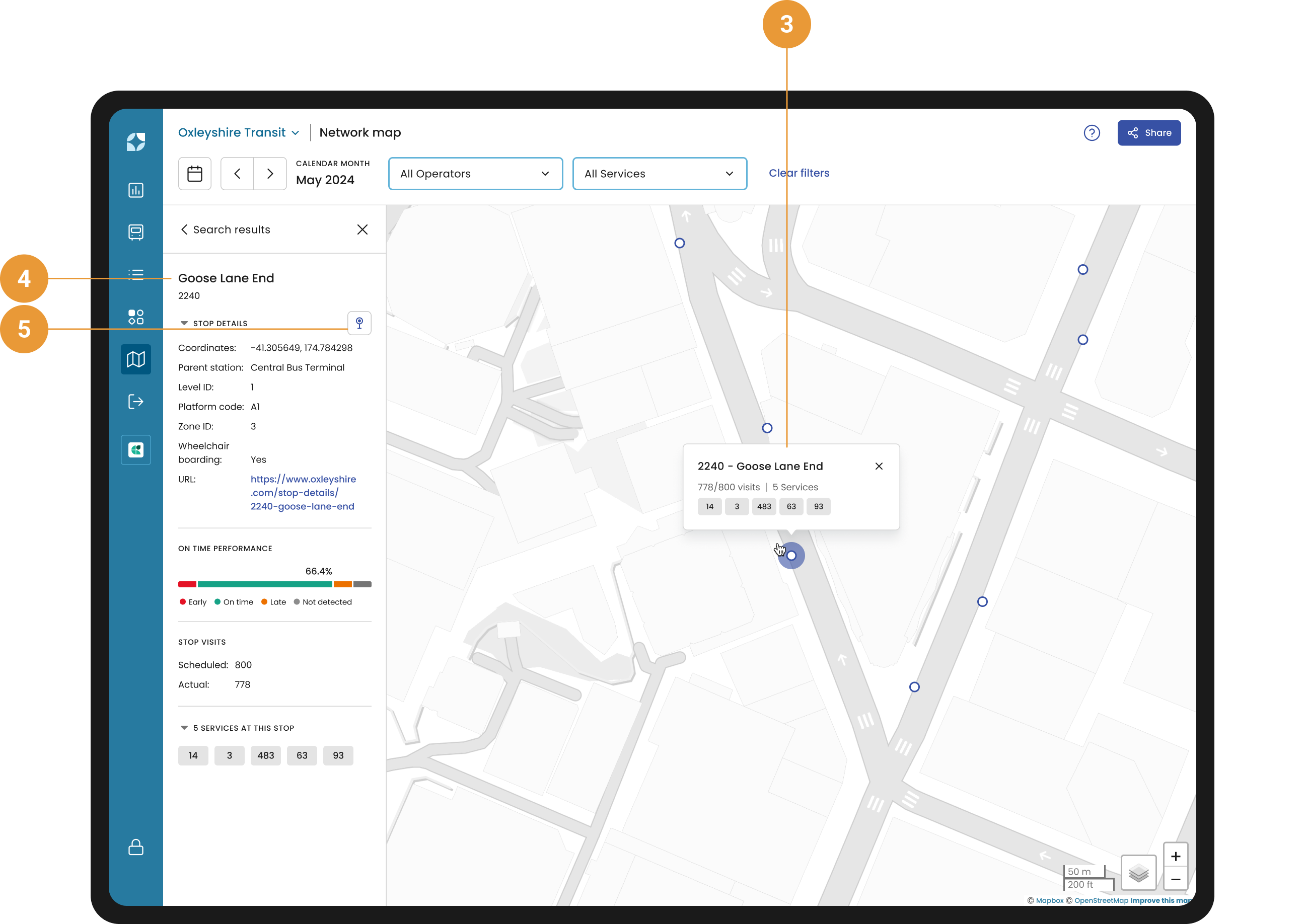Viewport: 1305px width, 924px height.
Task: Open the All Operators dropdown
Action: pos(475,174)
